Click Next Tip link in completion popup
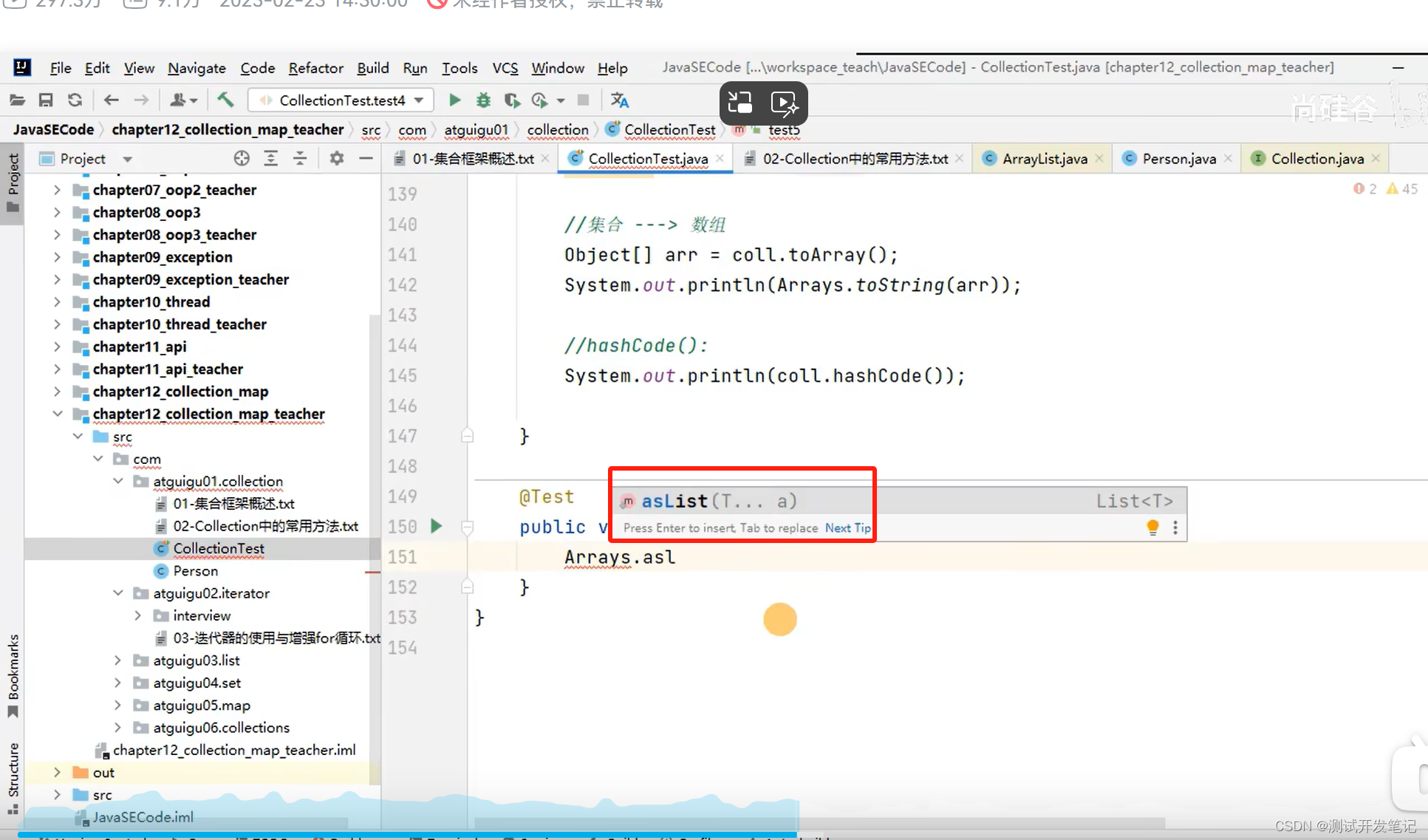Screen dimensions: 1428x840 (x=848, y=527)
